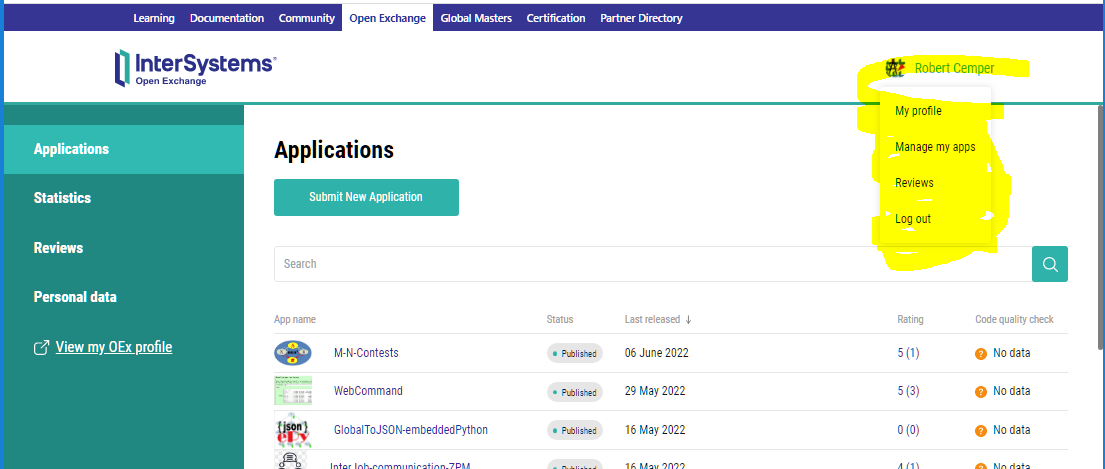Select Applications in the left sidebar
Screen dimensions: 1105x469
click(123, 149)
